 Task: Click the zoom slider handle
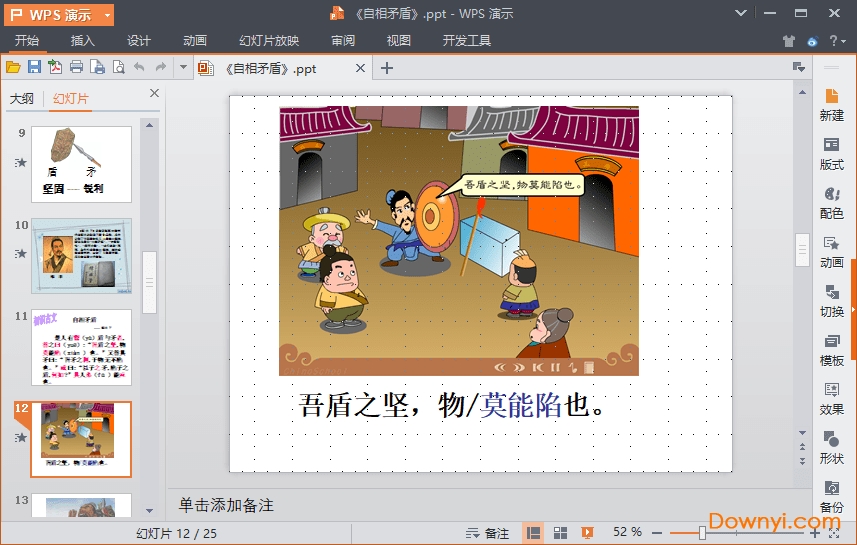tap(702, 533)
